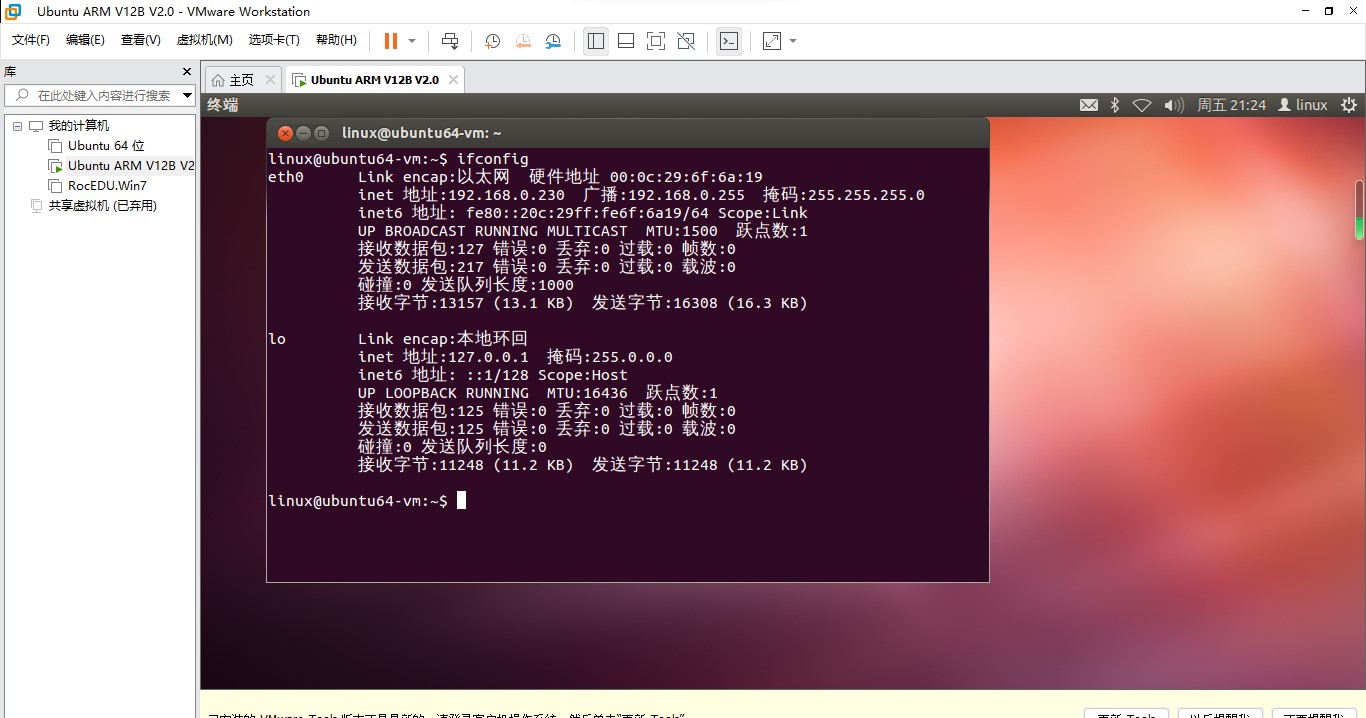
Task: Select 共享虚拟机 (已弃用) in the tree
Action: [x=103, y=206]
